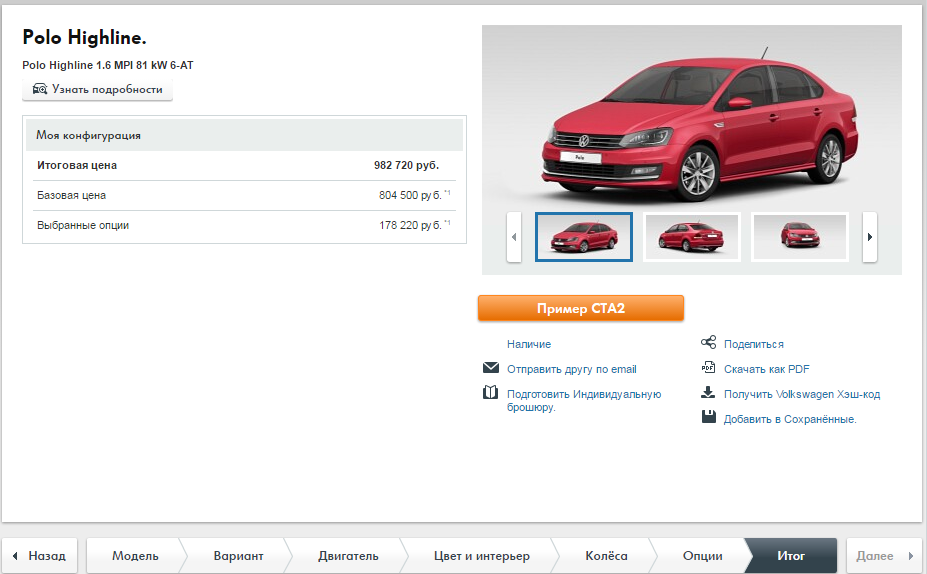Go to the Двигатель step tab
This screenshot has height=574, width=927.
click(348, 556)
